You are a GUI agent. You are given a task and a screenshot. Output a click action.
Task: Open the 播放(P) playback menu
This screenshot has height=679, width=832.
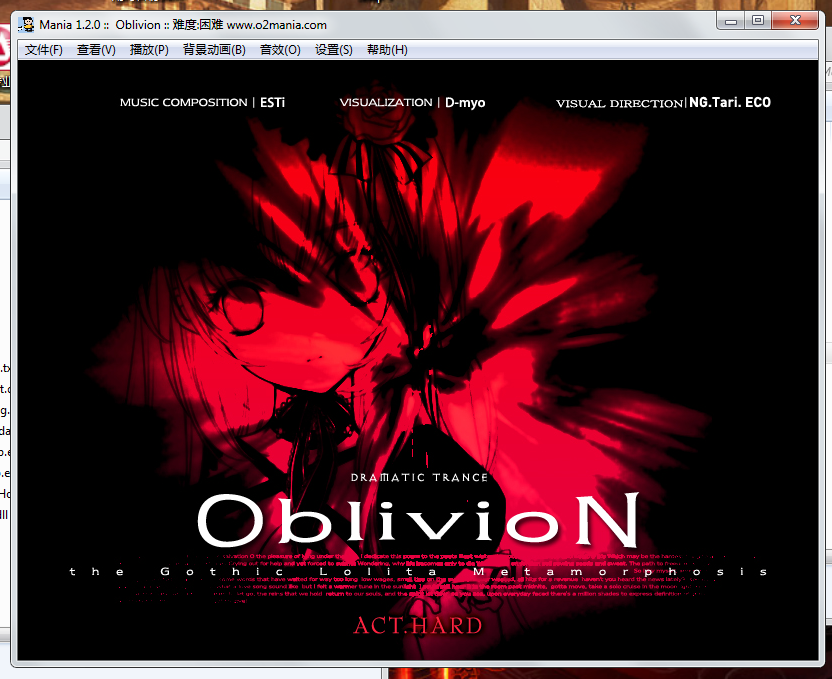149,50
